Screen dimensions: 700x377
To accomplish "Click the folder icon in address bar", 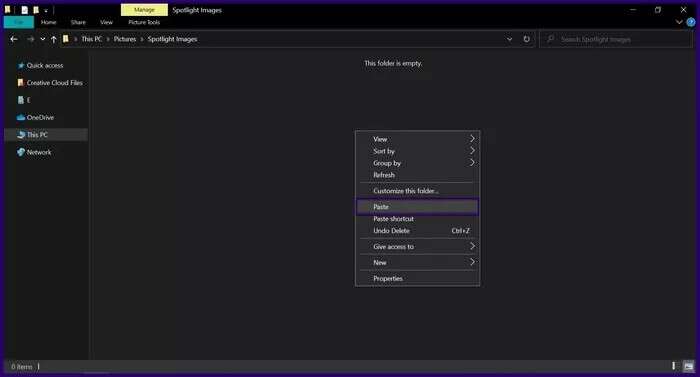I will pyautogui.click(x=66, y=39).
